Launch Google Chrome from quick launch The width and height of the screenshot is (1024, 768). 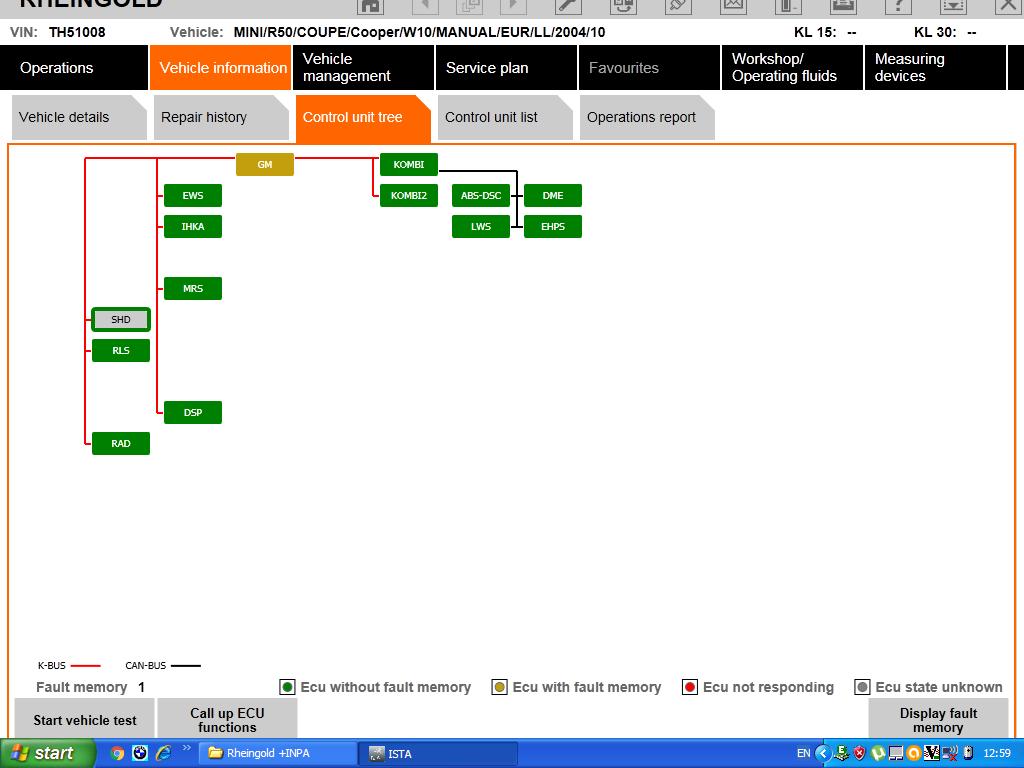117,753
